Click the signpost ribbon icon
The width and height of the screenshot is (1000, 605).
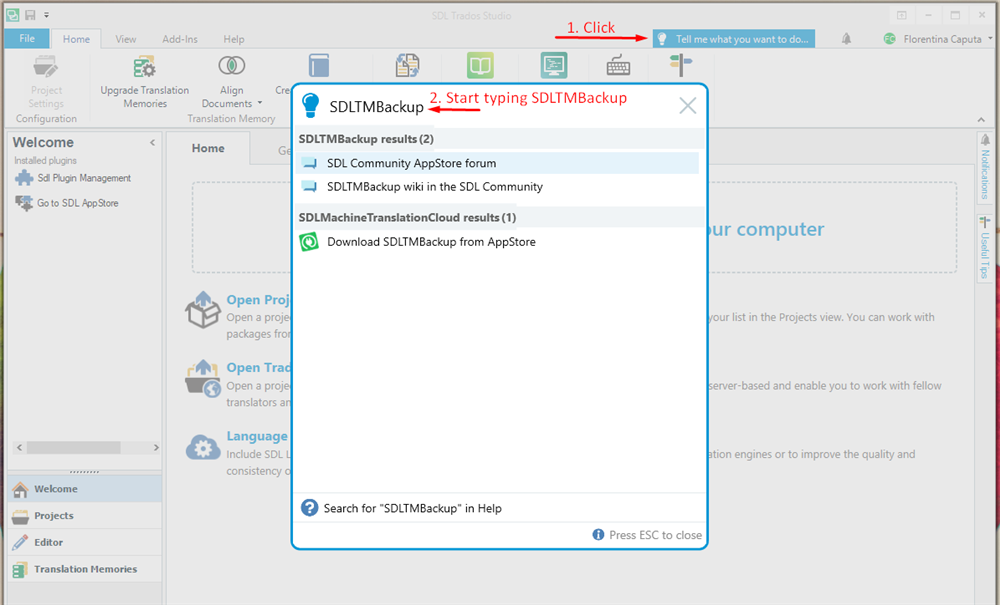coord(680,66)
